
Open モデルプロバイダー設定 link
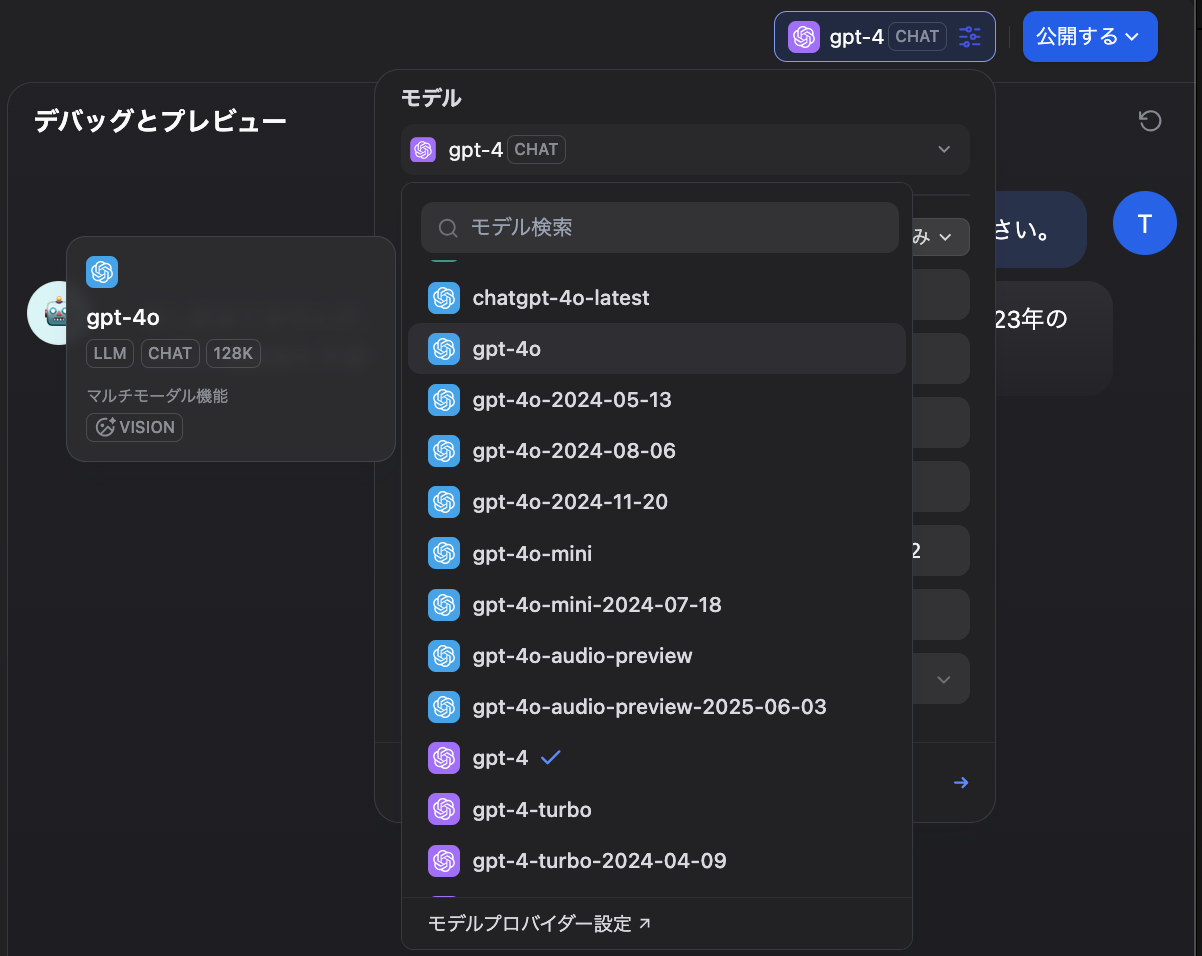click(536, 923)
